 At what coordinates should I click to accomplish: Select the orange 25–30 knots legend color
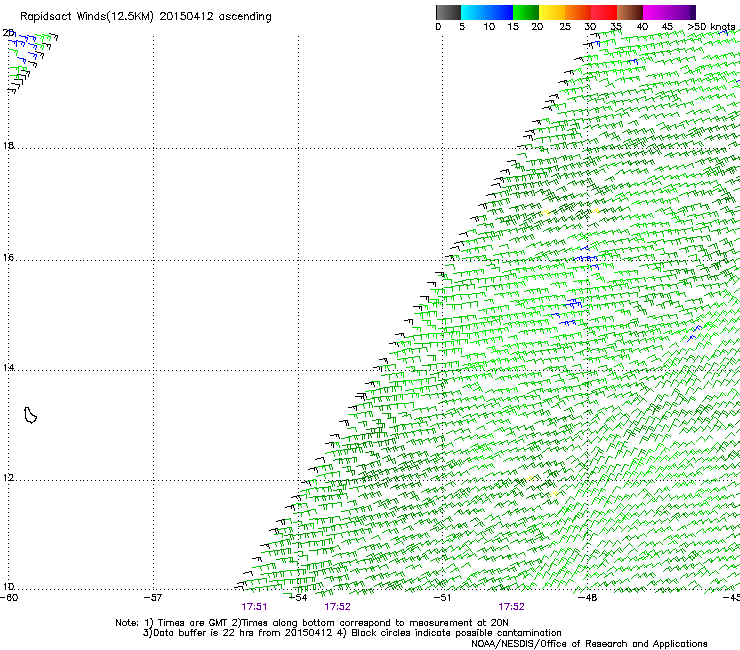click(x=578, y=12)
